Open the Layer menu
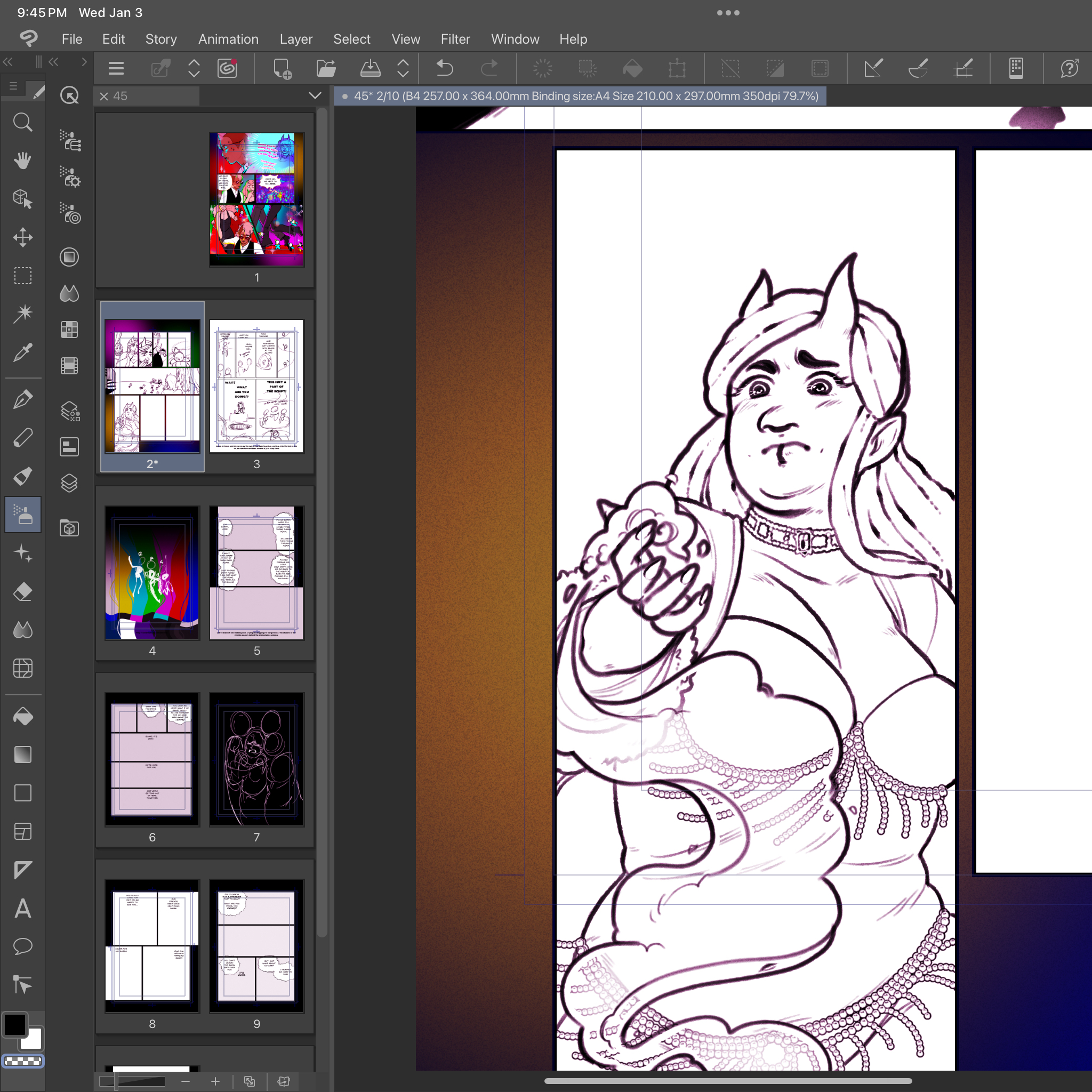Image resolution: width=1092 pixels, height=1092 pixels. [x=295, y=39]
